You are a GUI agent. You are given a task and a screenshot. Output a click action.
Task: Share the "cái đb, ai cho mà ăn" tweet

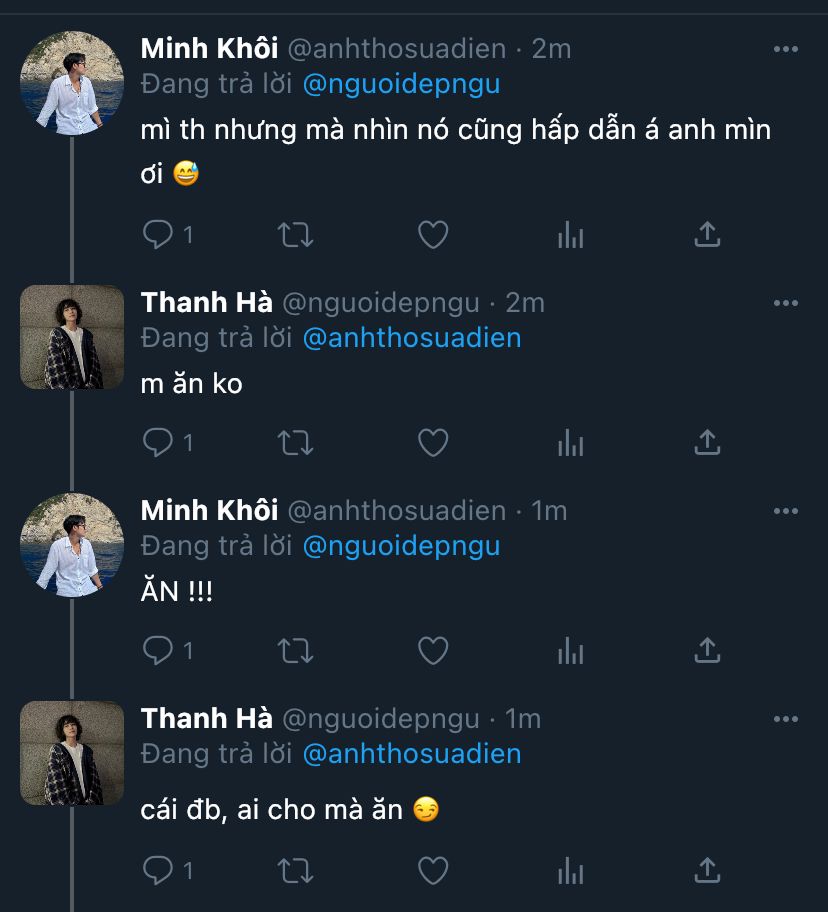tap(707, 870)
